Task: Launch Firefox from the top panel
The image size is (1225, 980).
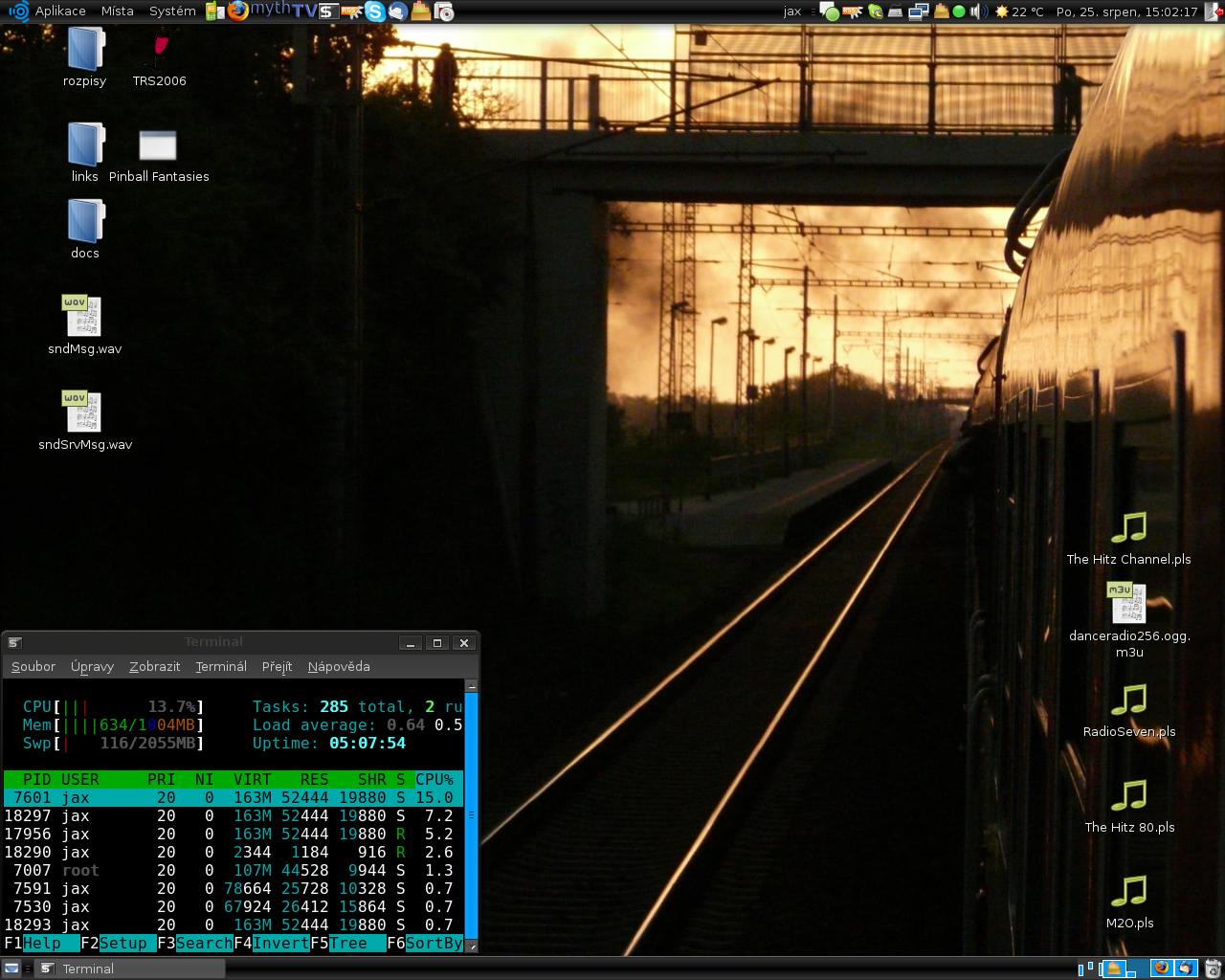Action: click(x=237, y=11)
